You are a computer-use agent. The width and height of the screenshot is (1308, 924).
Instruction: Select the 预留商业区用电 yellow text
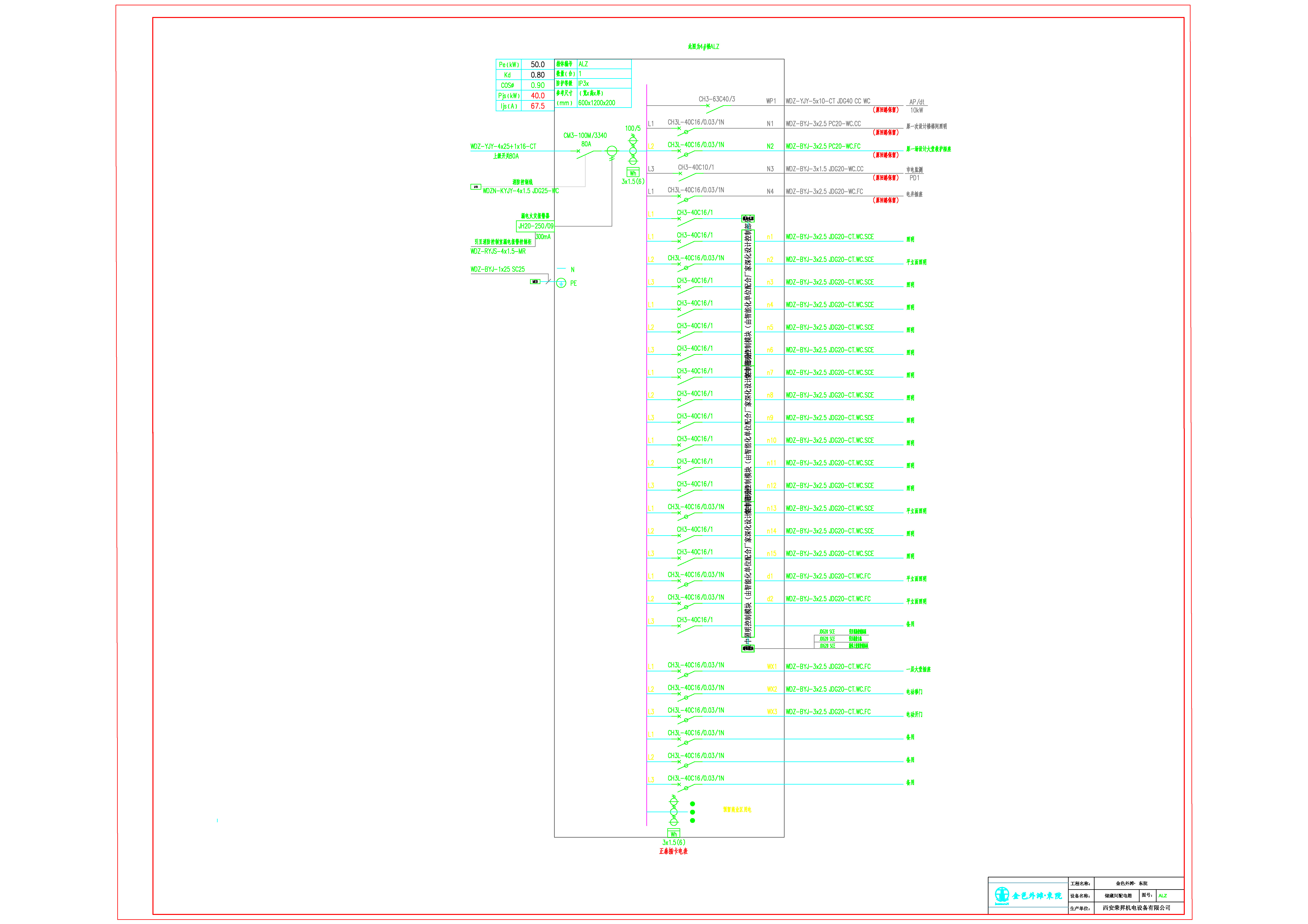click(737, 809)
